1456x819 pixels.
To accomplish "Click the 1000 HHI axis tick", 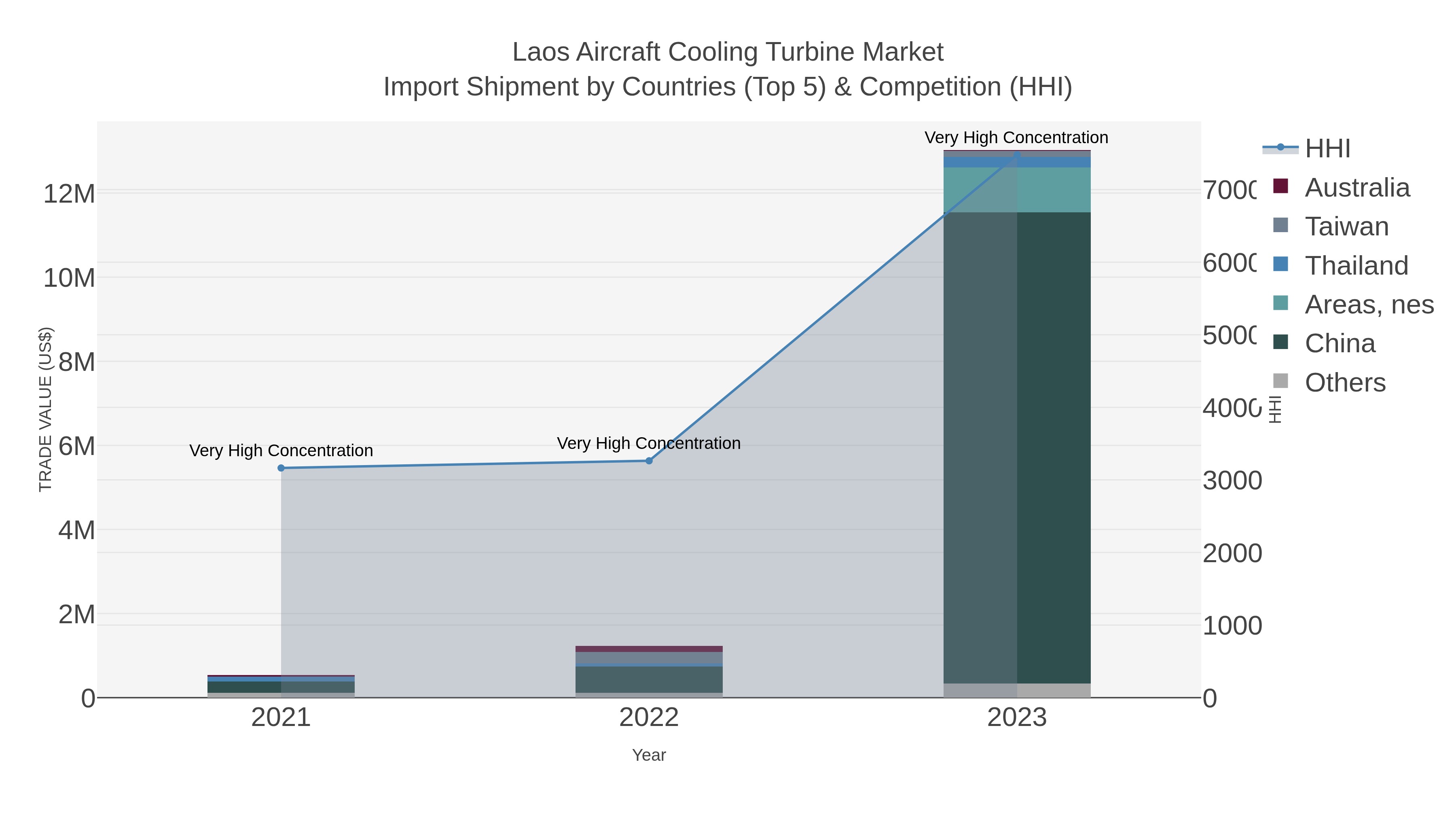I will click(x=1232, y=626).
